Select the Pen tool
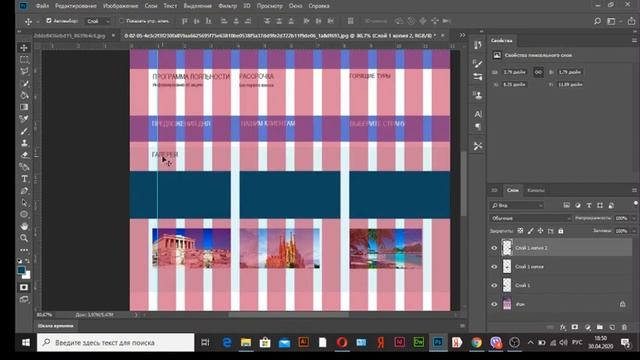 pos(24,191)
